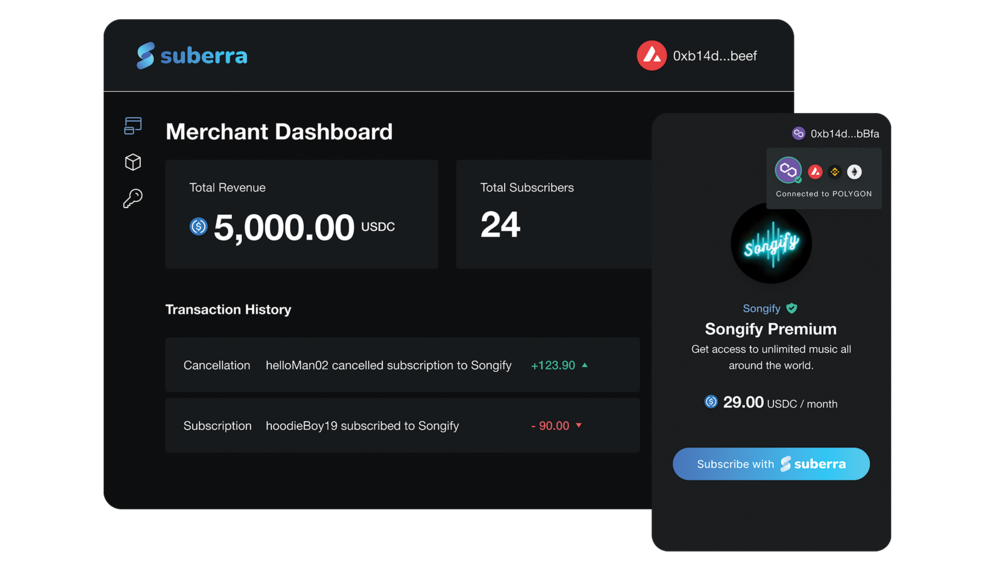
Task: Click Polygon icon beside 0xb14d...bBfa
Action: 798,133
